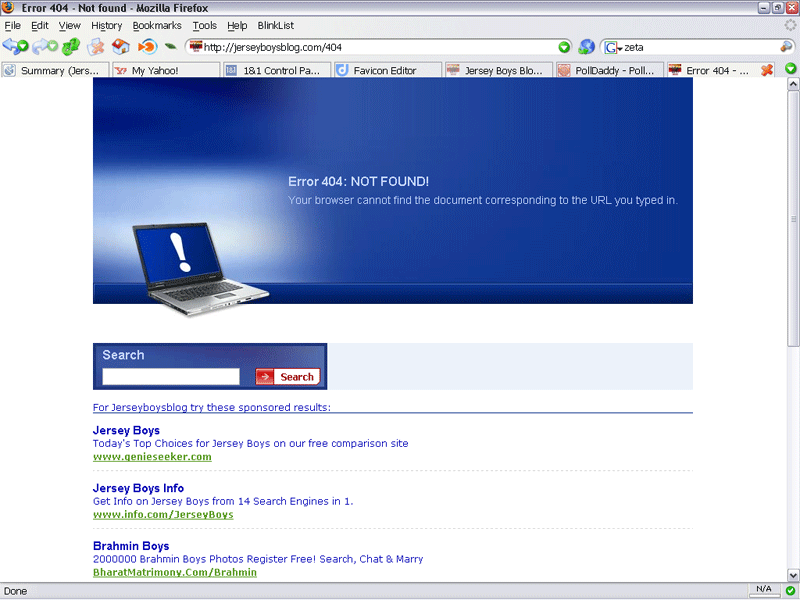Open the BlinkList menu

tap(276, 26)
